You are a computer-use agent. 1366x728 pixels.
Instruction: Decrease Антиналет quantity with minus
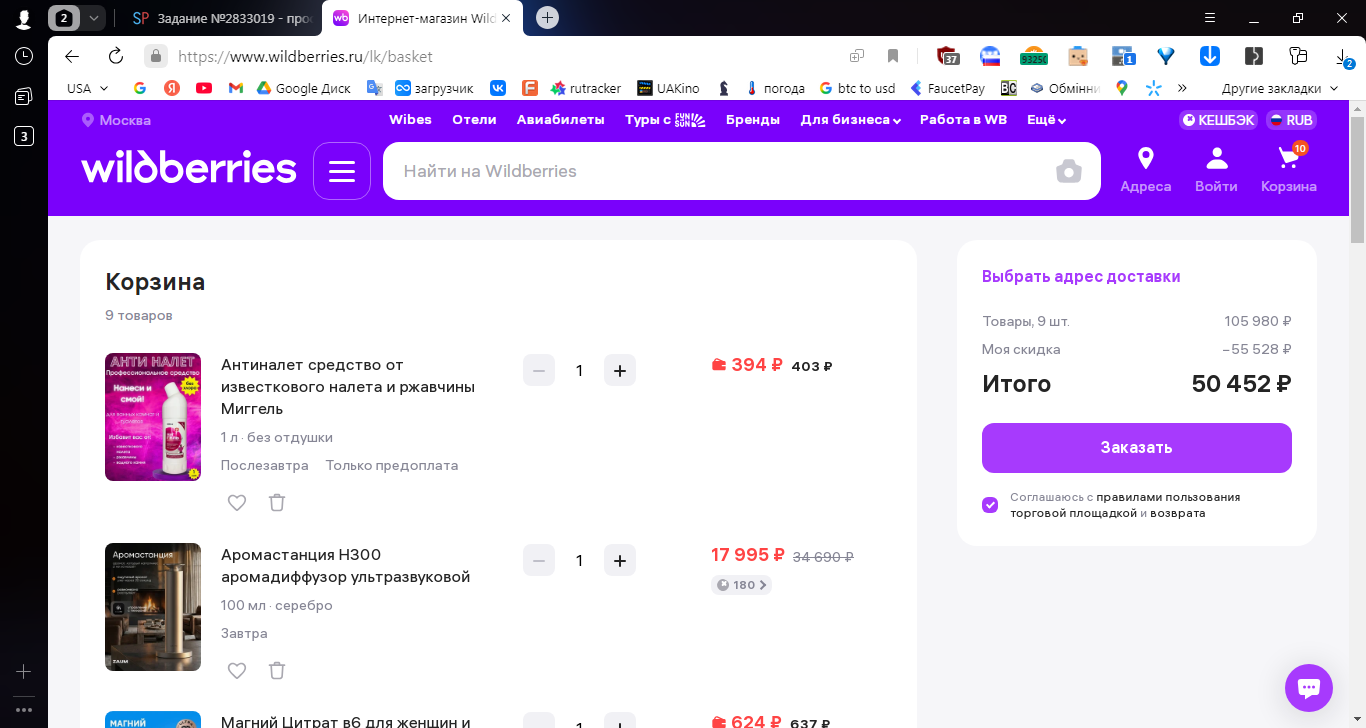point(539,371)
